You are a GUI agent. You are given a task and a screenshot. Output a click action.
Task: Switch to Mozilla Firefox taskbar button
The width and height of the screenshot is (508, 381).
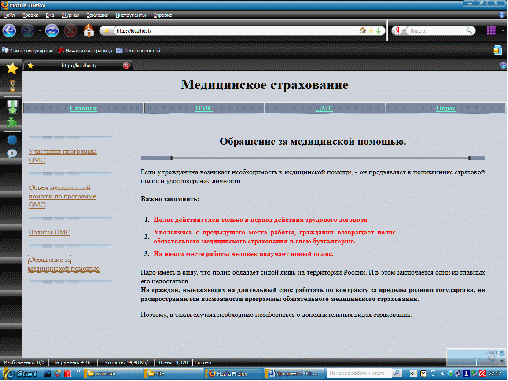tap(234, 374)
